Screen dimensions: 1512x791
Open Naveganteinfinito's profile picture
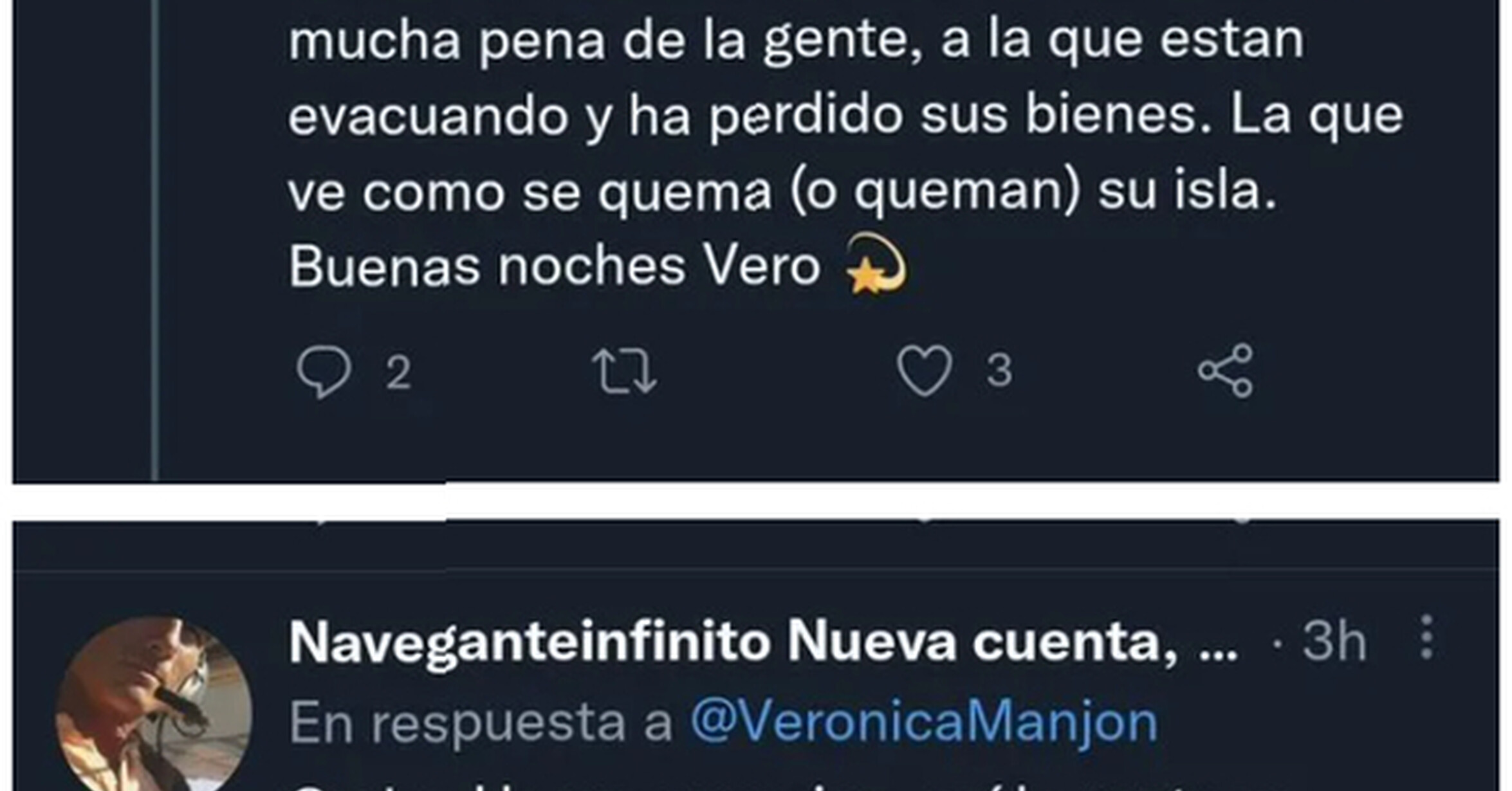[153, 704]
